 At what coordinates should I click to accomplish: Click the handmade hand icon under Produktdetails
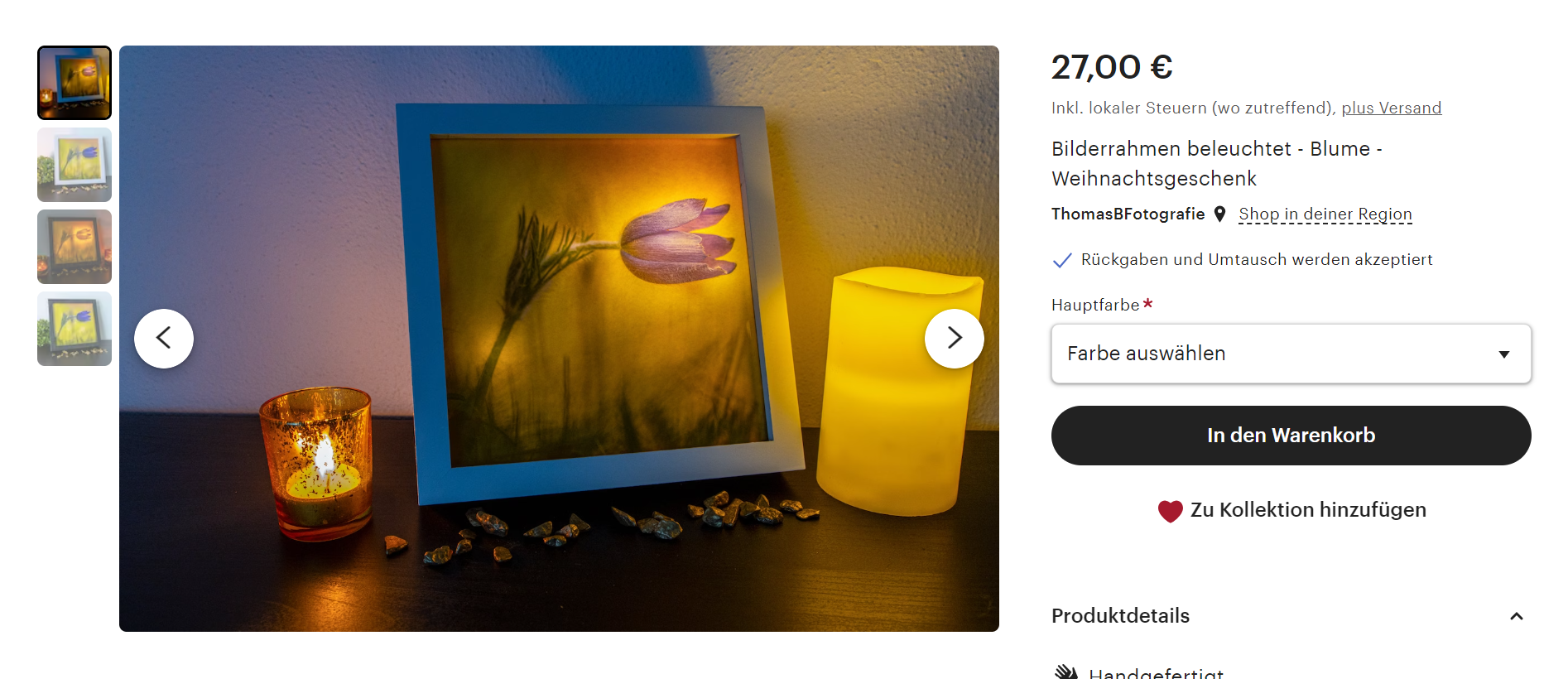point(1066,672)
